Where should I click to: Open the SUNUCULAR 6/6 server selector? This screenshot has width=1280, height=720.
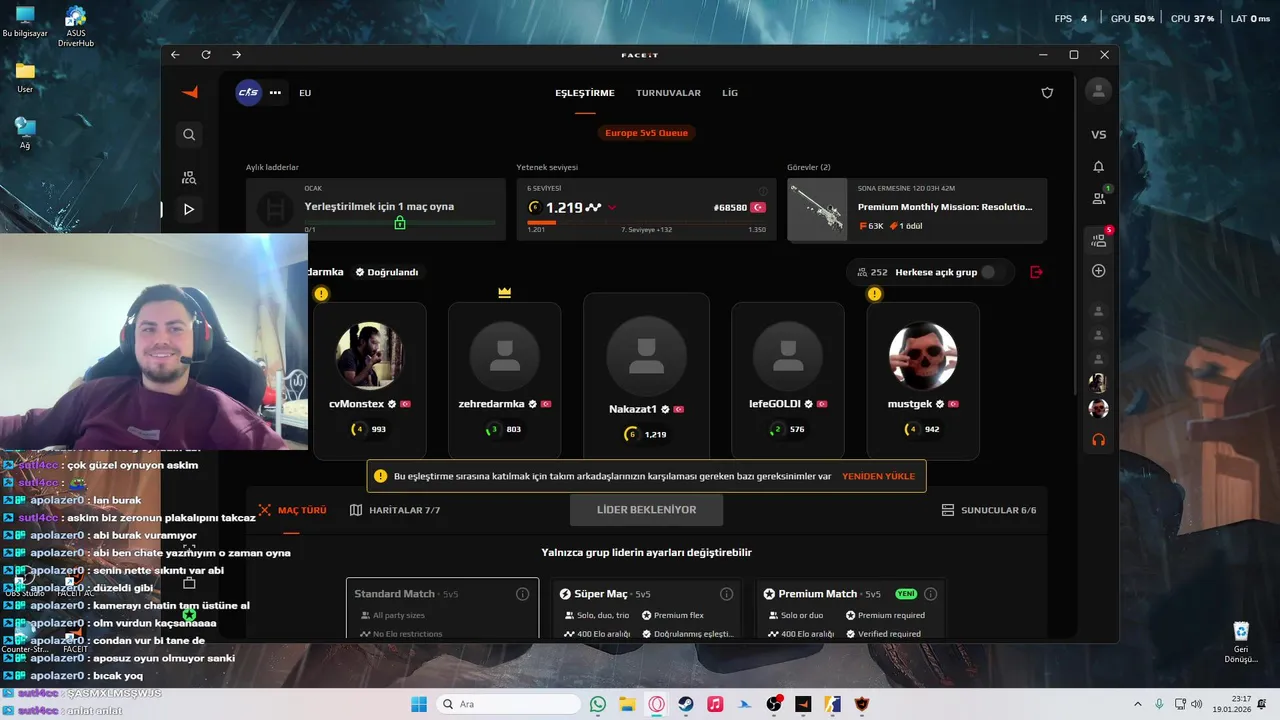(989, 510)
